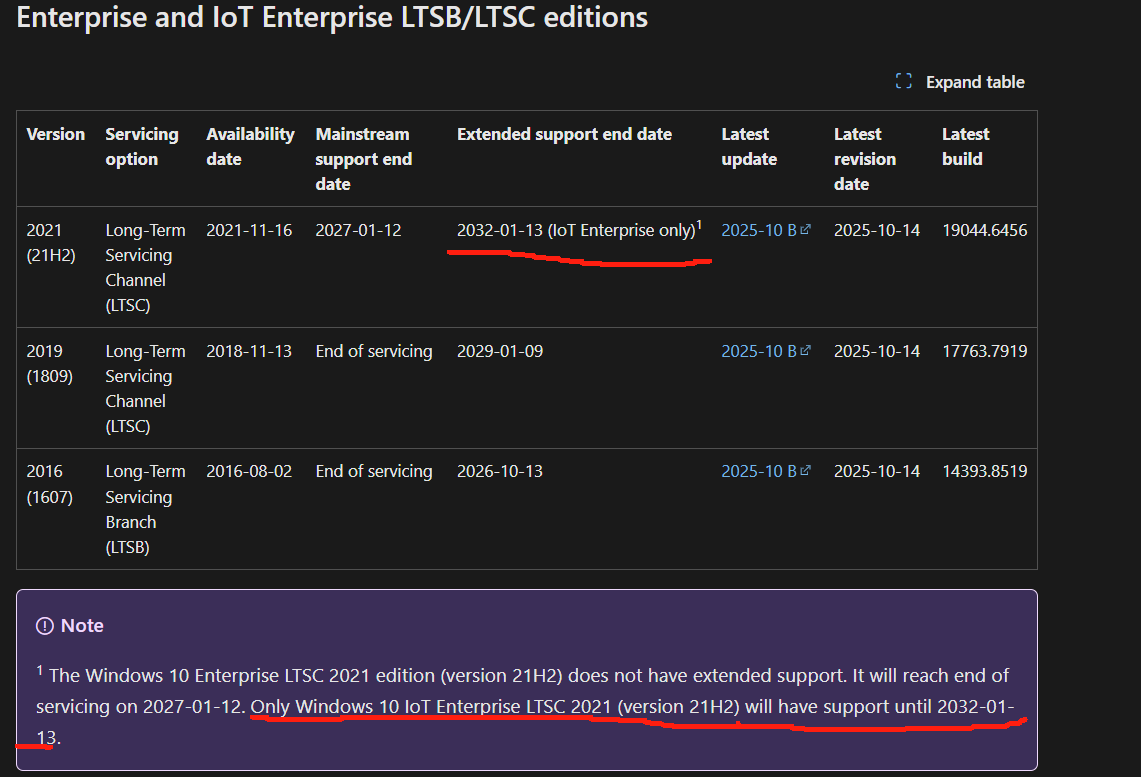Screen dimensions: 1141x777
Task: Click the external link icon in 2016 (1607) row
Action: click(806, 470)
